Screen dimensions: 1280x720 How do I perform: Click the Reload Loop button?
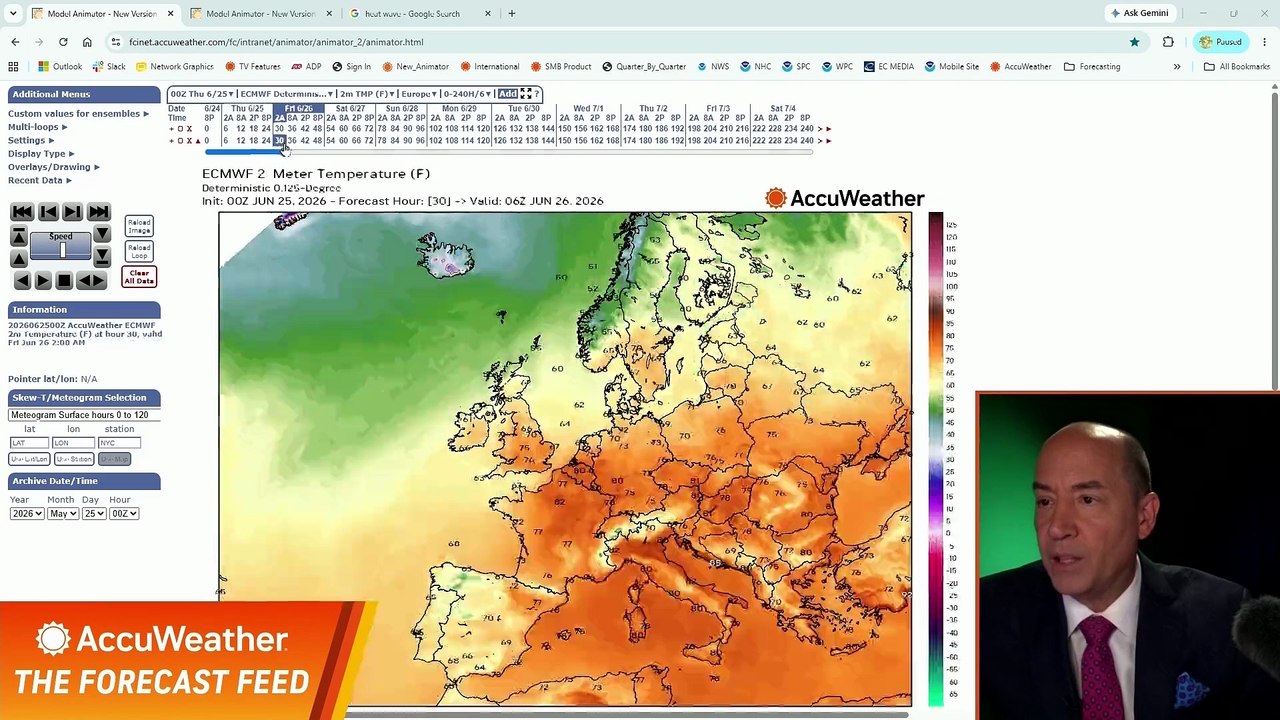point(139,251)
